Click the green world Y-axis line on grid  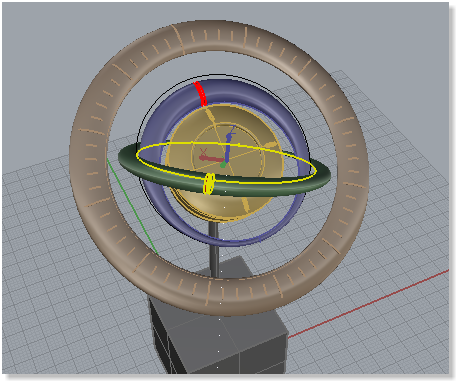click(132, 206)
